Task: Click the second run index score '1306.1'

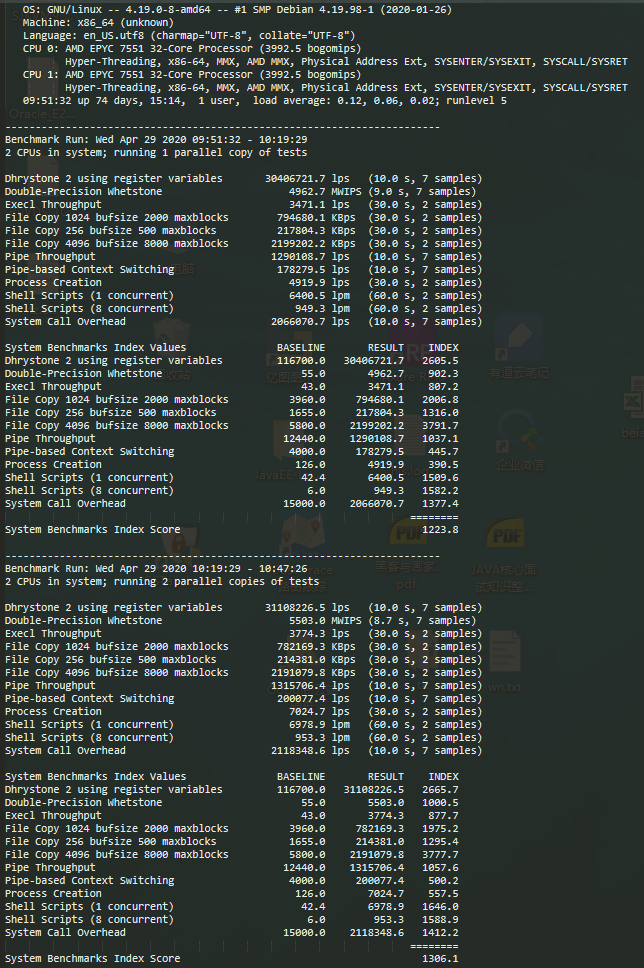Action: click(440, 958)
